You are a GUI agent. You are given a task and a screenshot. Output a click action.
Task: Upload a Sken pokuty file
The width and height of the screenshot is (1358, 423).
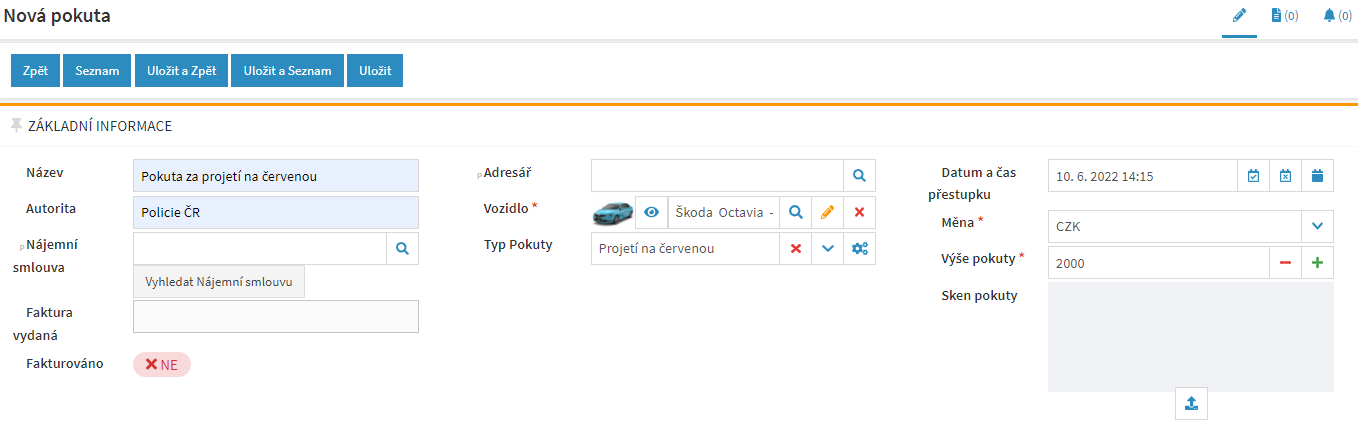1191,403
